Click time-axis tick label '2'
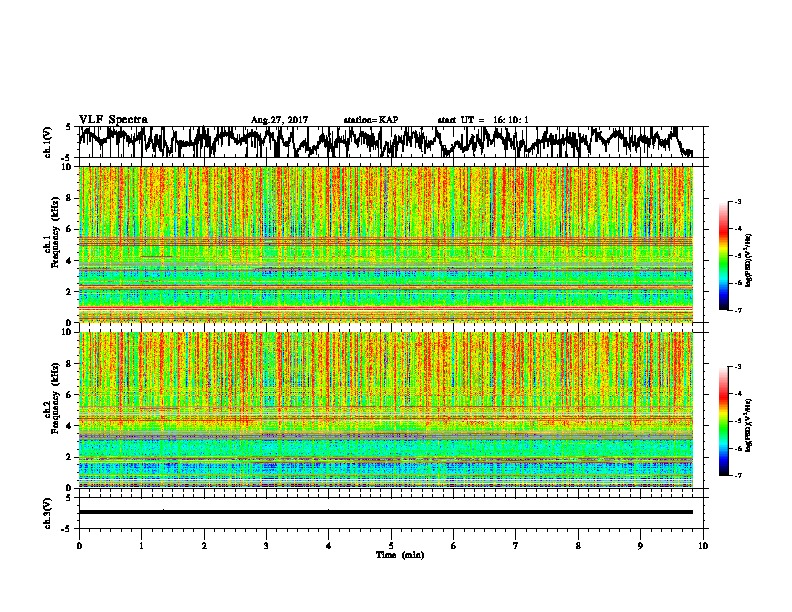Image resolution: width=792 pixels, height=612 pixels. tap(204, 546)
